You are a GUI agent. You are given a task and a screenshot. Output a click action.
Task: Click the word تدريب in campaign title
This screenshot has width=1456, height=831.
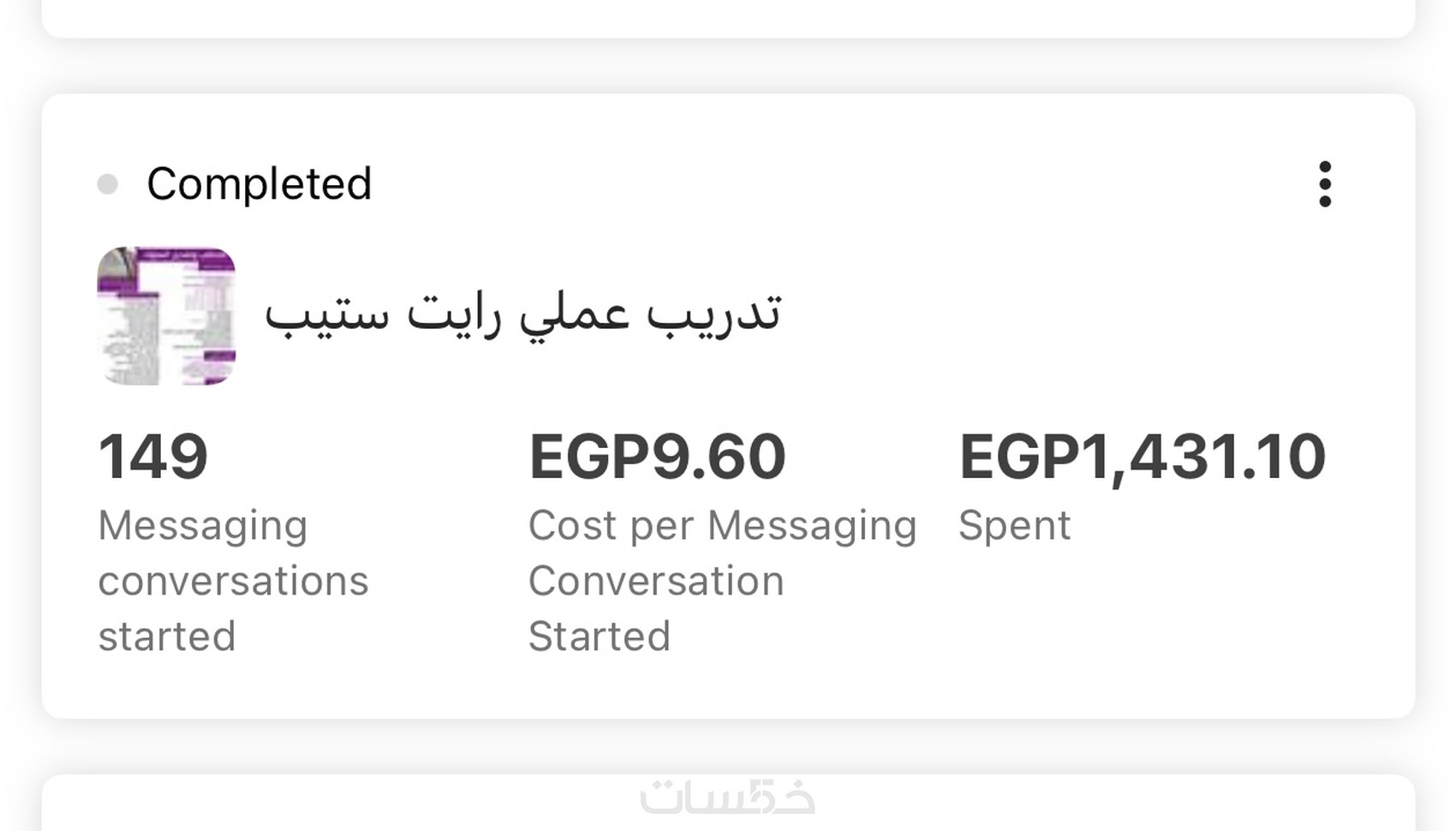[x=714, y=314]
